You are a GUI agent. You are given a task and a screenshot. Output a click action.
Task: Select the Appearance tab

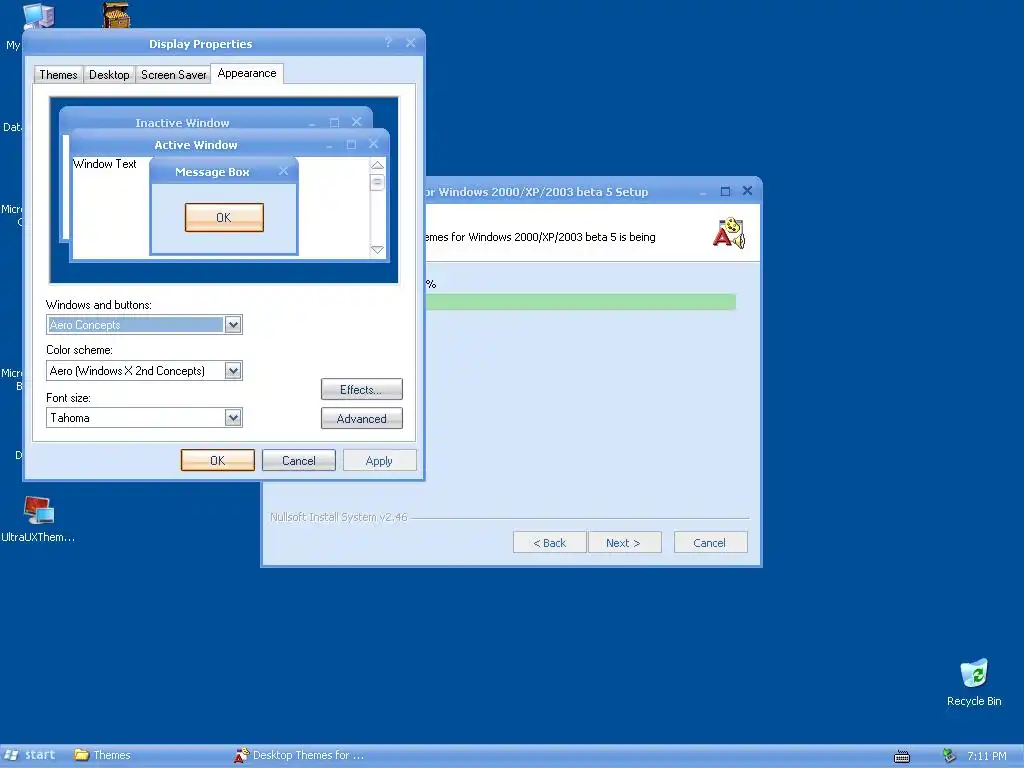(247, 73)
